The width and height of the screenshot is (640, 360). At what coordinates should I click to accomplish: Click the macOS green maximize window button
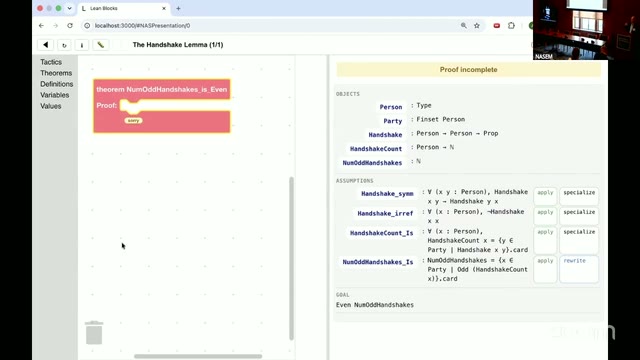coord(58,8)
